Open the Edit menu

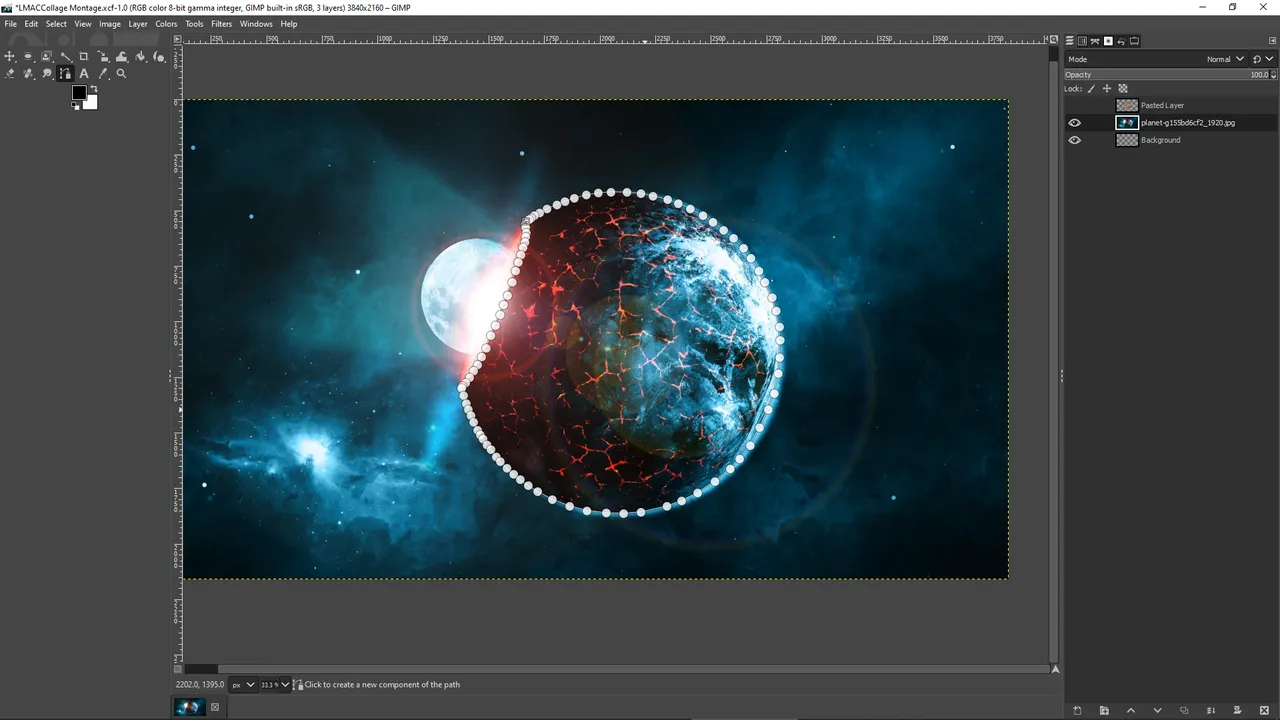pyautogui.click(x=32, y=24)
